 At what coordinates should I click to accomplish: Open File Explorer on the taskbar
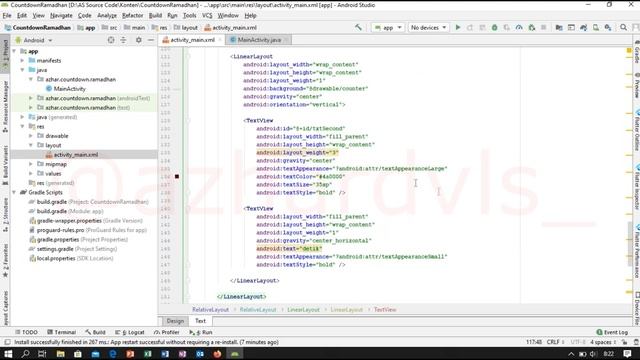[60, 354]
